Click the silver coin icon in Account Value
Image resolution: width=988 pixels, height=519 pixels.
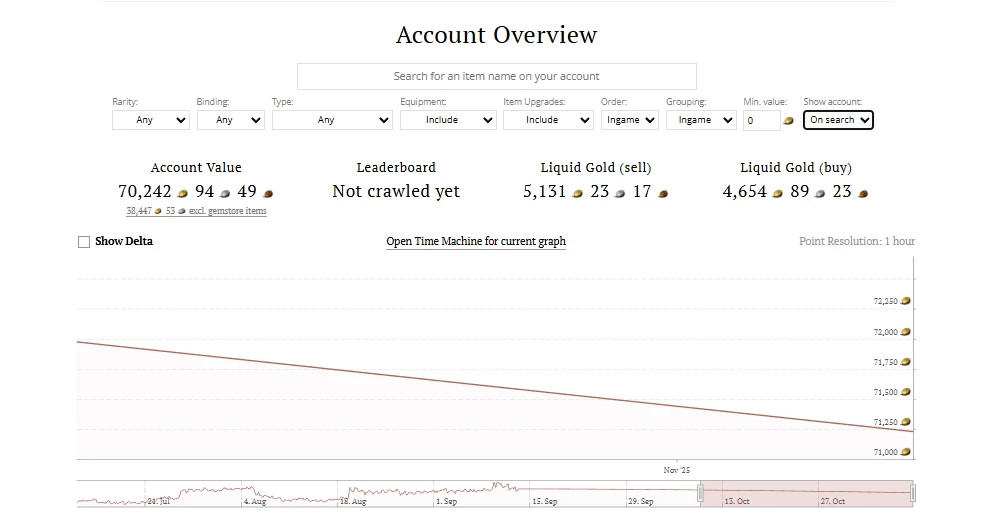(225, 193)
